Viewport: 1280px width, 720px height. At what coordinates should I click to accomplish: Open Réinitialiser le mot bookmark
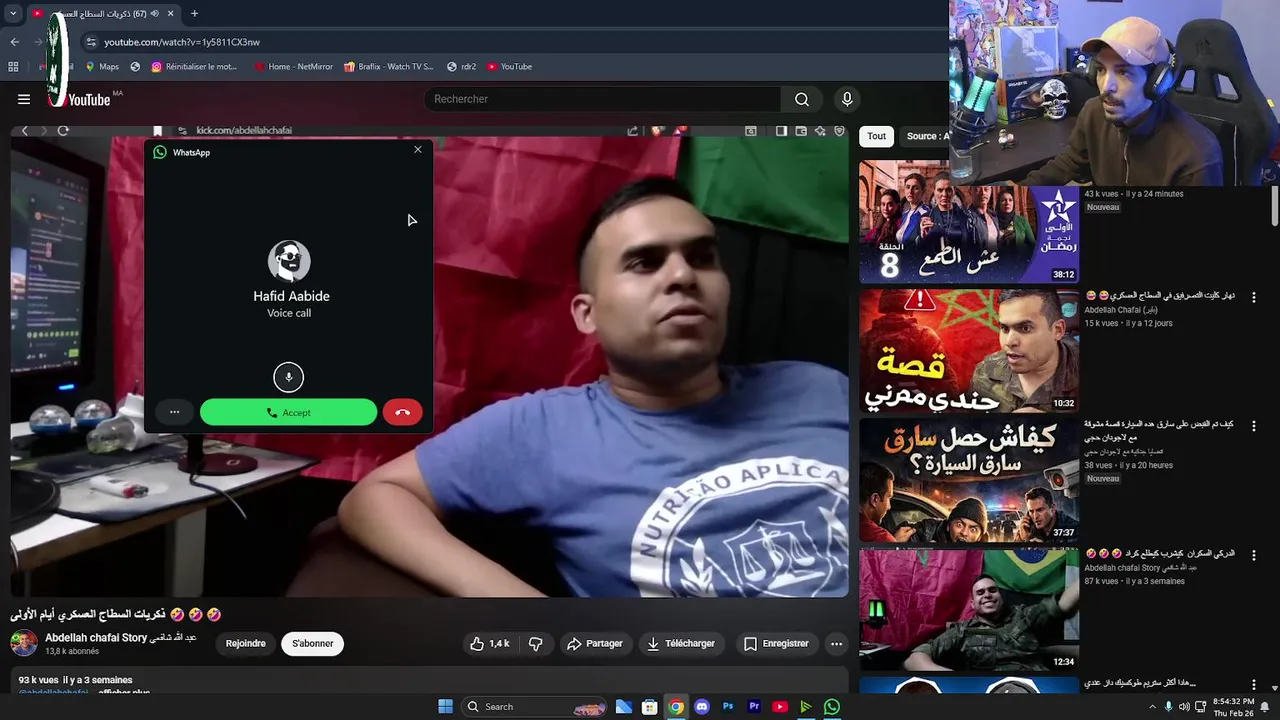(194, 67)
